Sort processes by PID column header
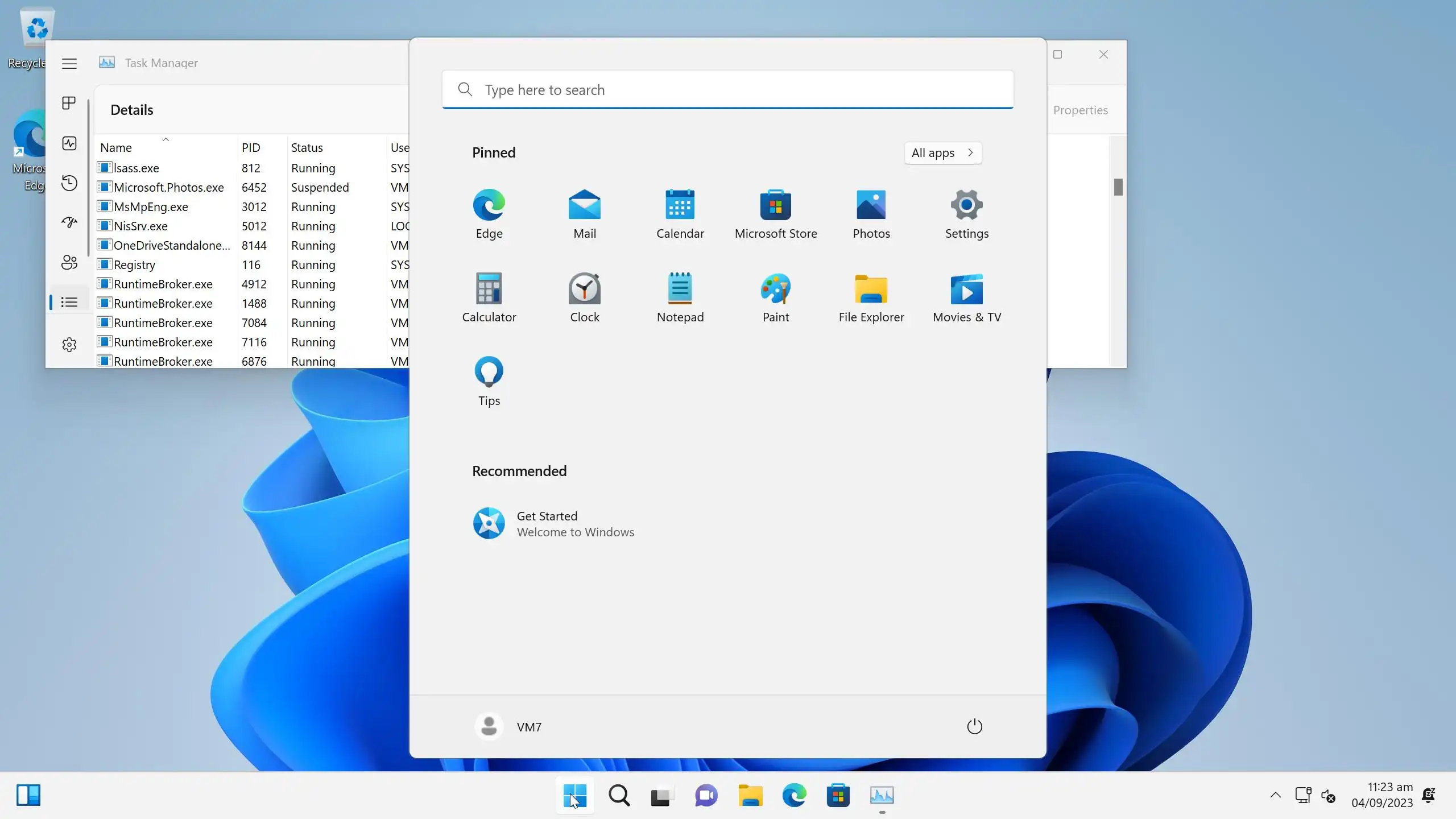 [251, 148]
